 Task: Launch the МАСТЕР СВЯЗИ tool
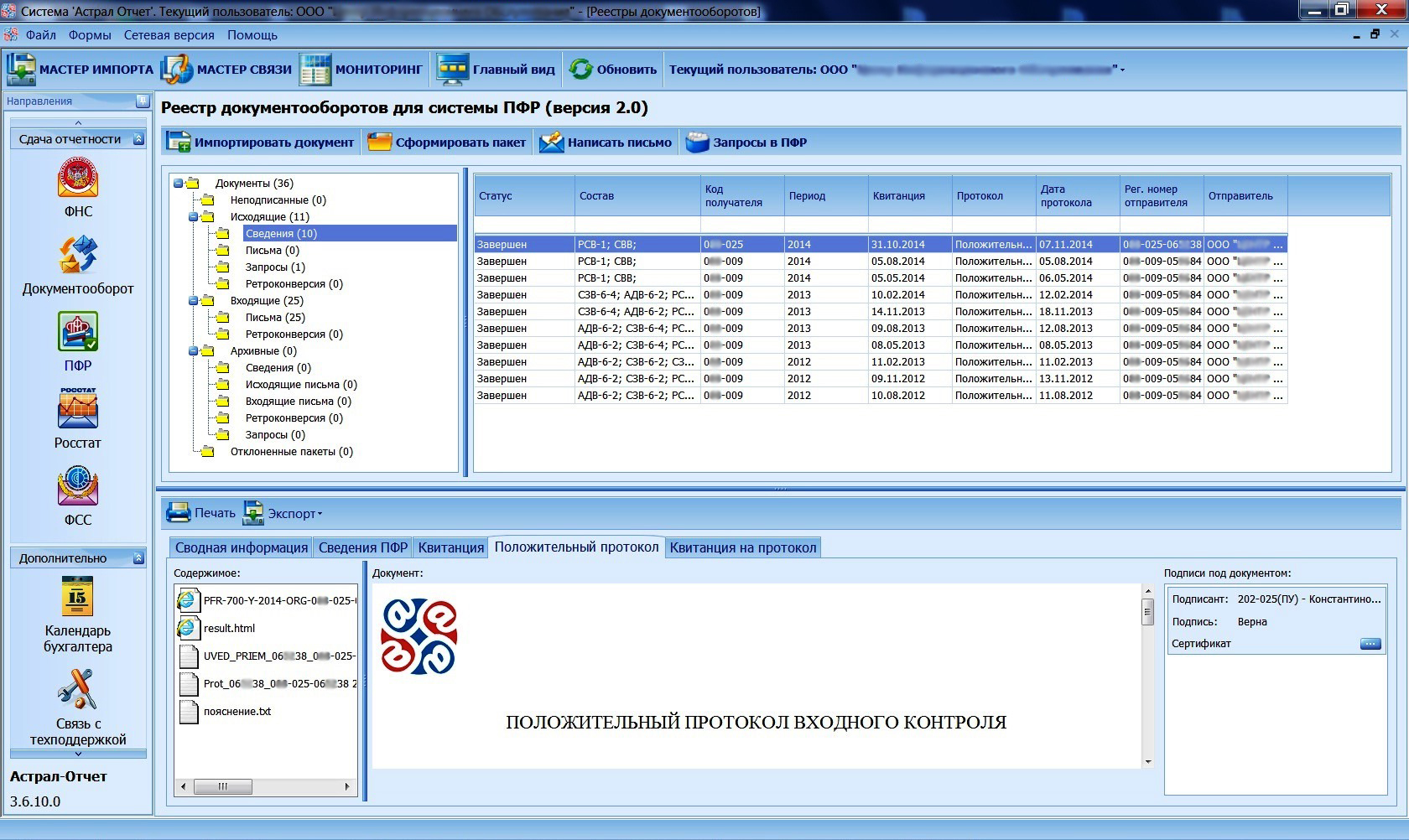(x=226, y=70)
